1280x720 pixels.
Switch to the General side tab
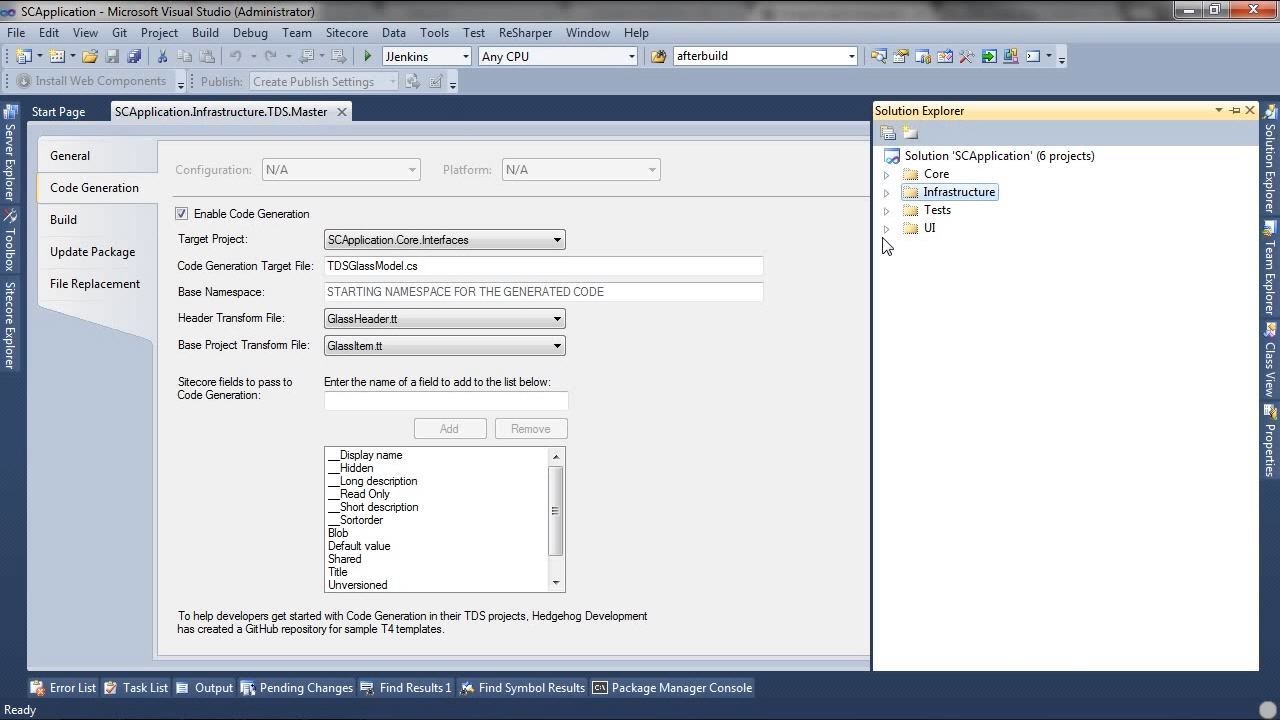click(x=97, y=156)
